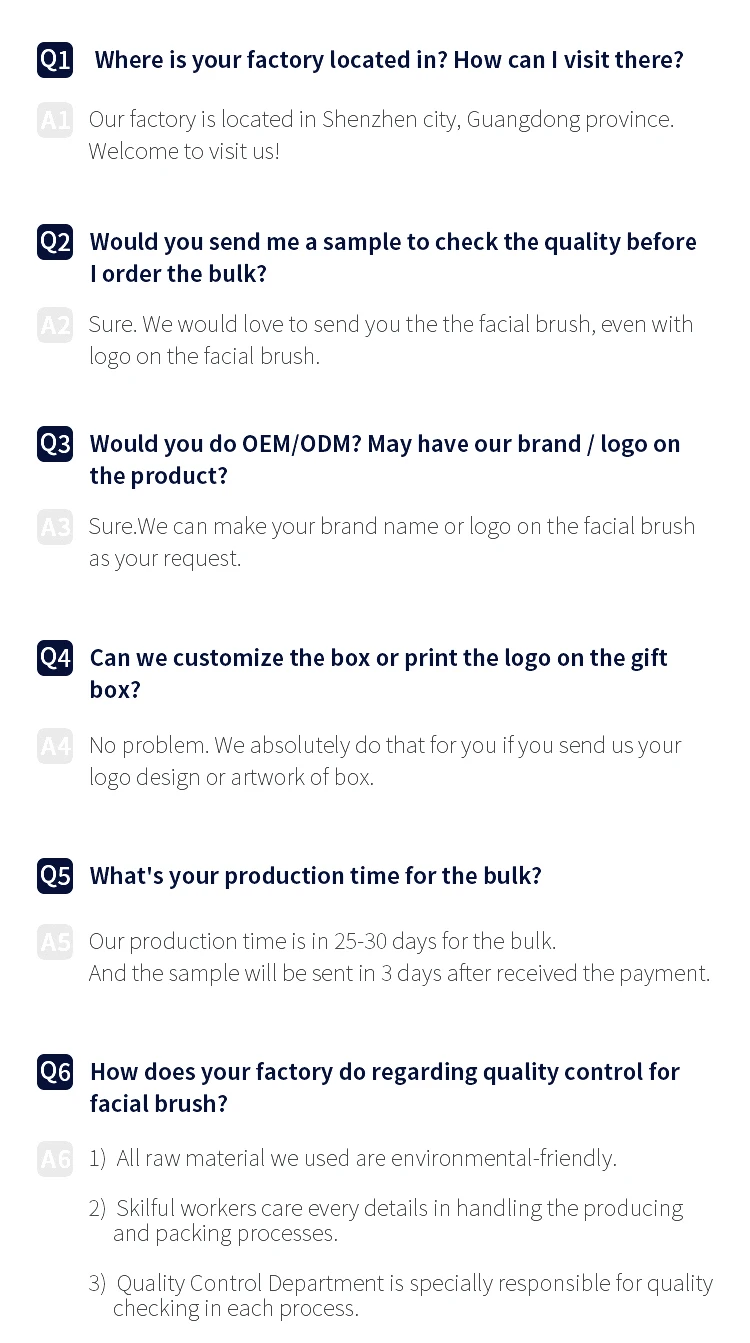Click the 25-30 days production answer
The height and width of the screenshot is (1343, 750).
322,941
